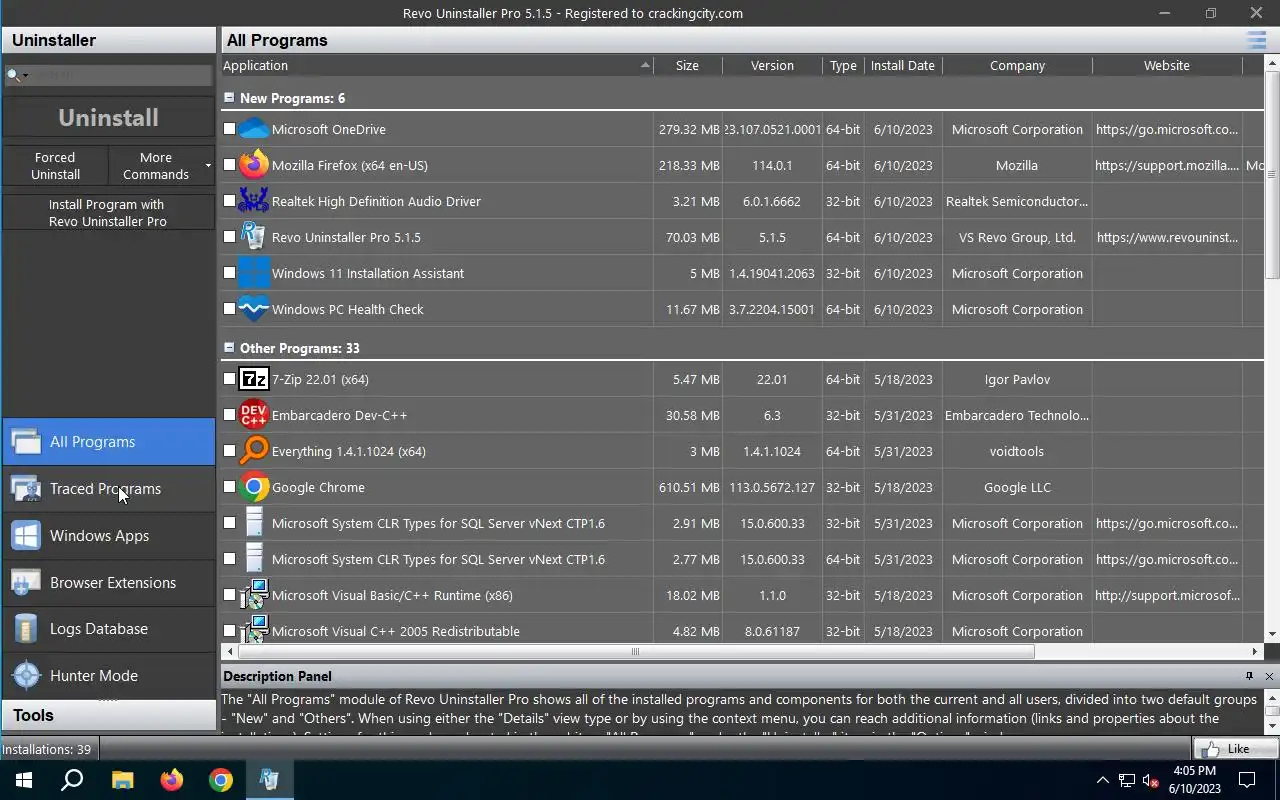Click the horizontal scrollbar right arrow

[x=1256, y=652]
